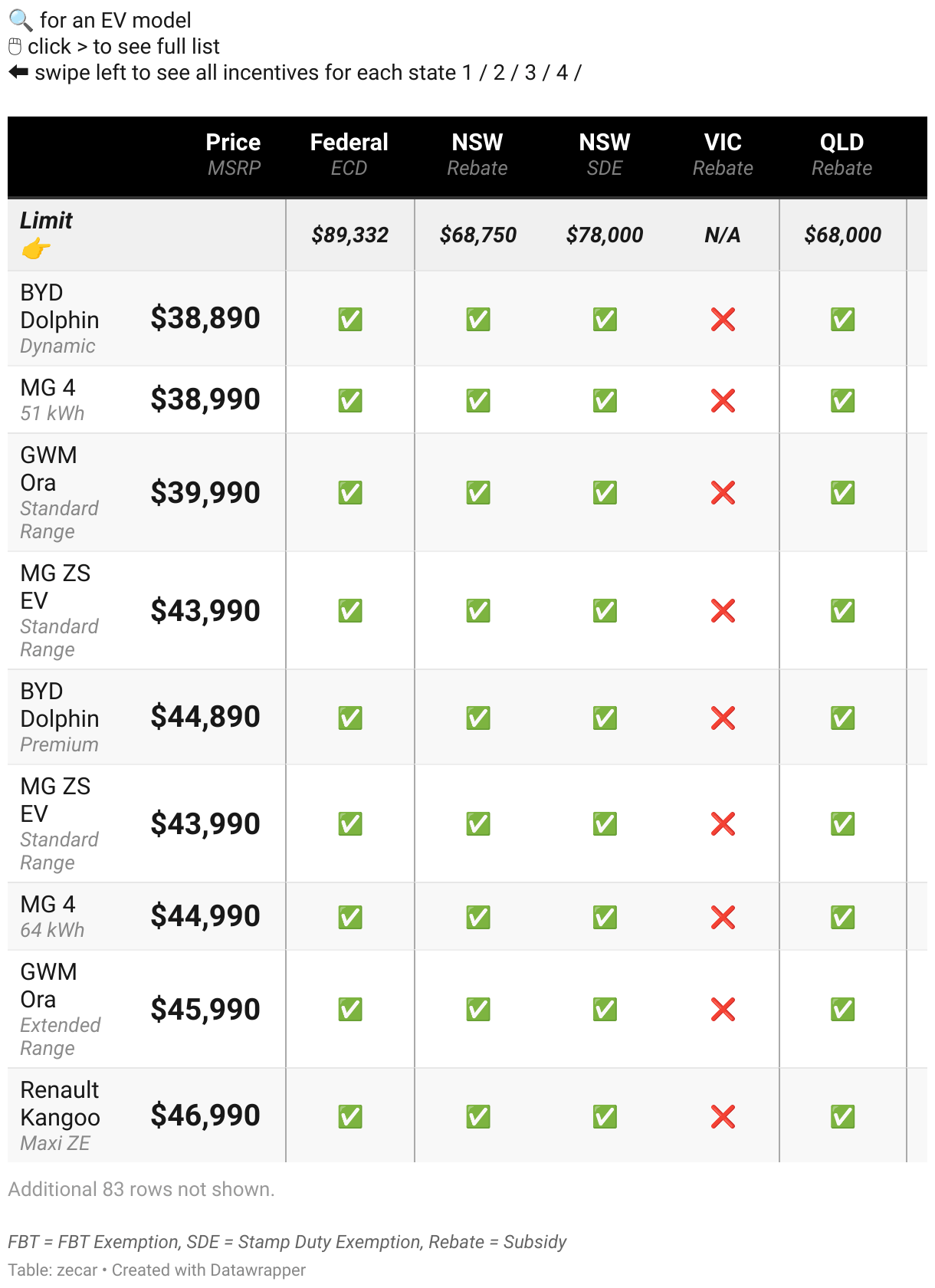Go to incentives page 3
This screenshot has width=935, height=1288.
tap(530, 73)
